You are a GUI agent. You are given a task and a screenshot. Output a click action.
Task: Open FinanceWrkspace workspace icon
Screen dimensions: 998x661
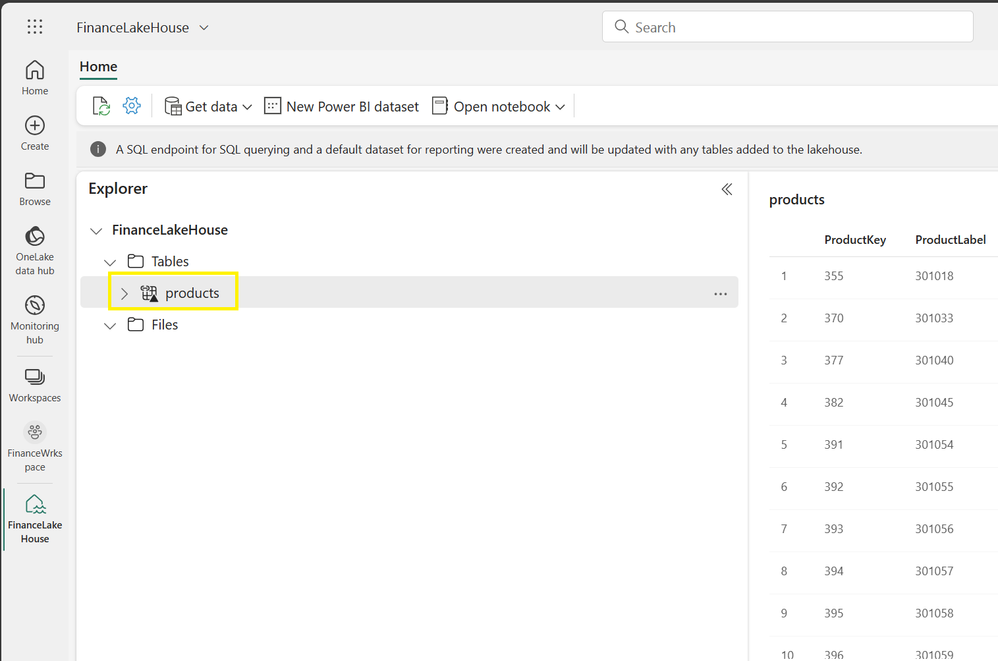coord(35,446)
